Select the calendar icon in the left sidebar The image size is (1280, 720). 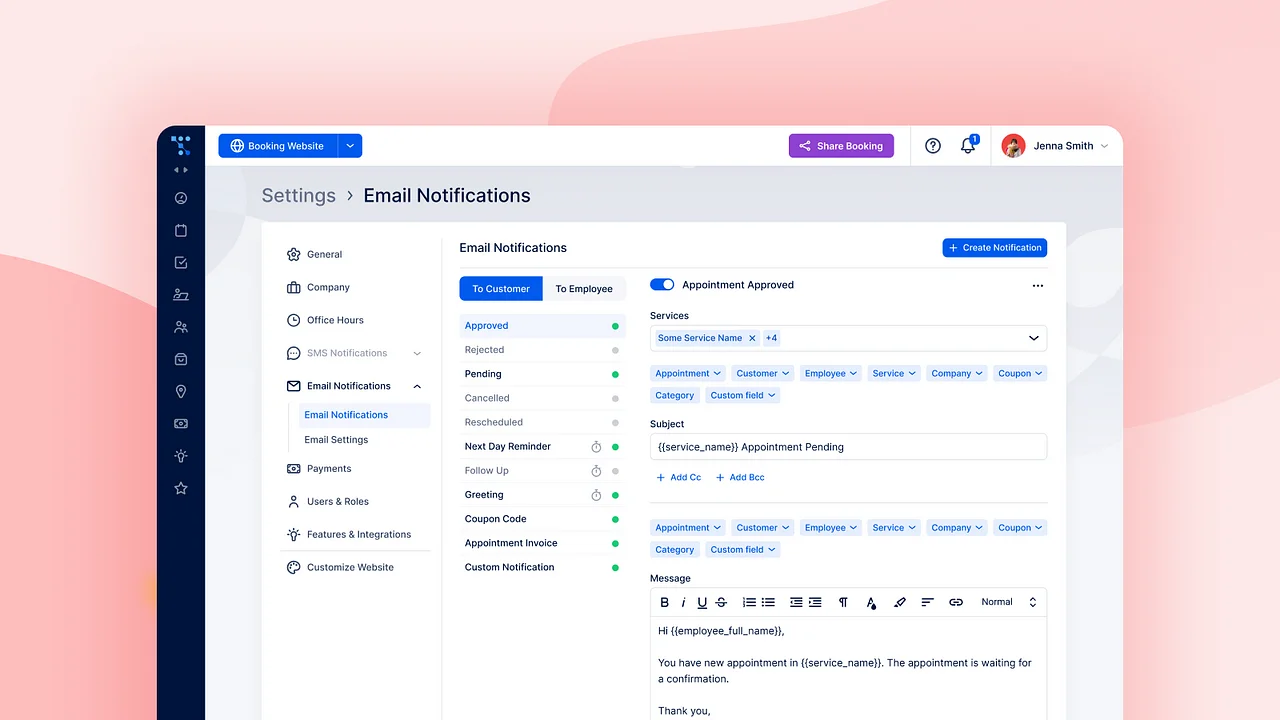pyautogui.click(x=180, y=230)
